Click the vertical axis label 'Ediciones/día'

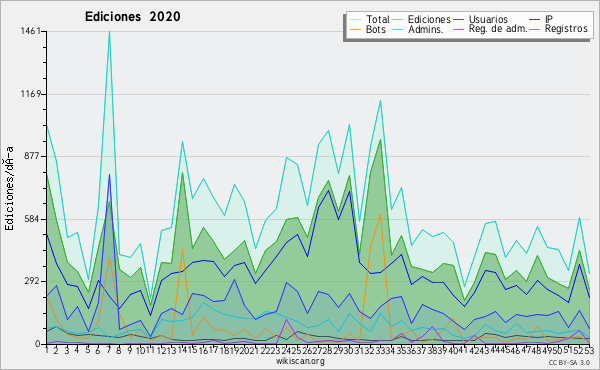[x=9, y=188]
